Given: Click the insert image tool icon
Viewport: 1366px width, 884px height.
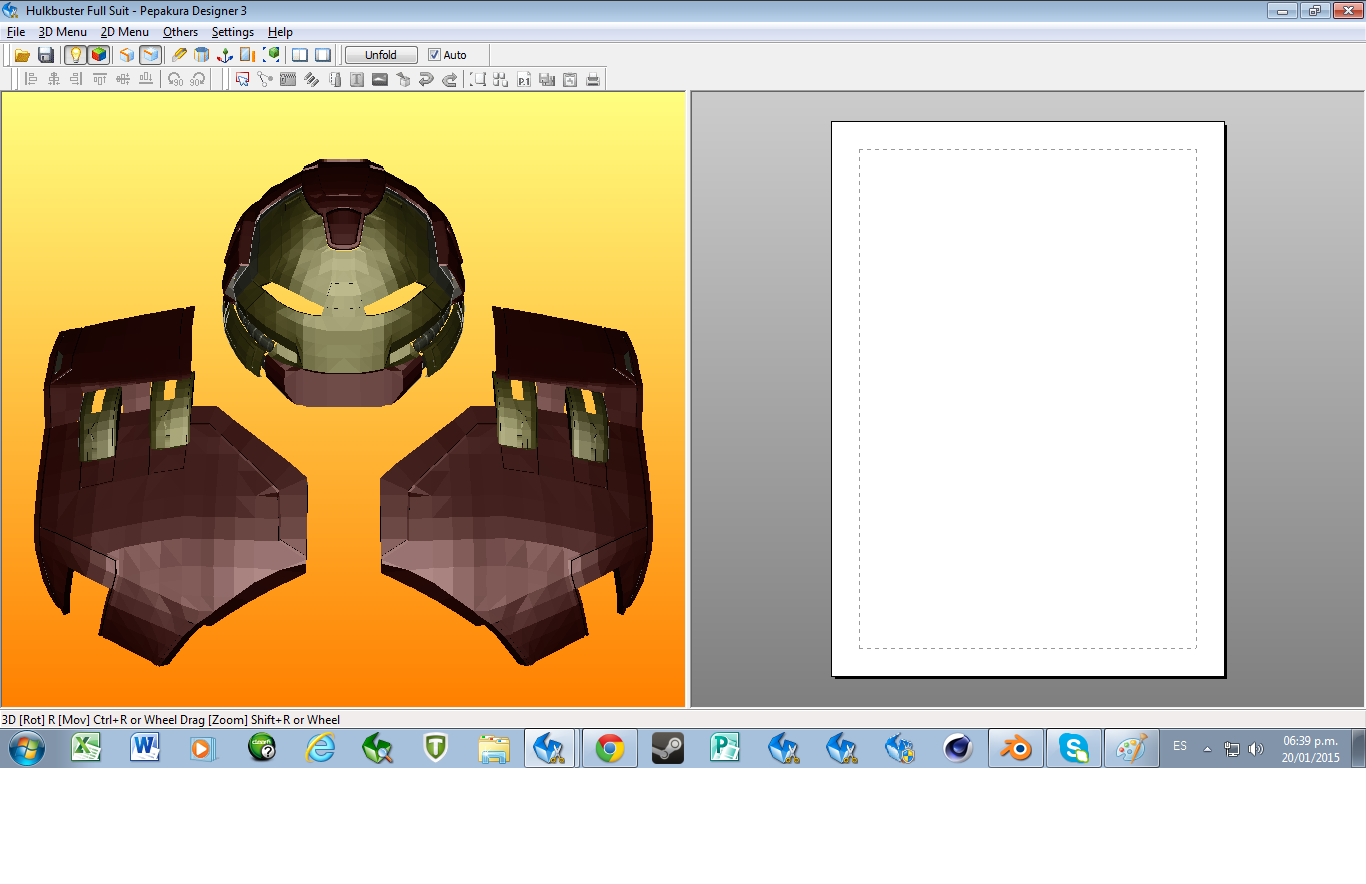Looking at the screenshot, I should (380, 79).
